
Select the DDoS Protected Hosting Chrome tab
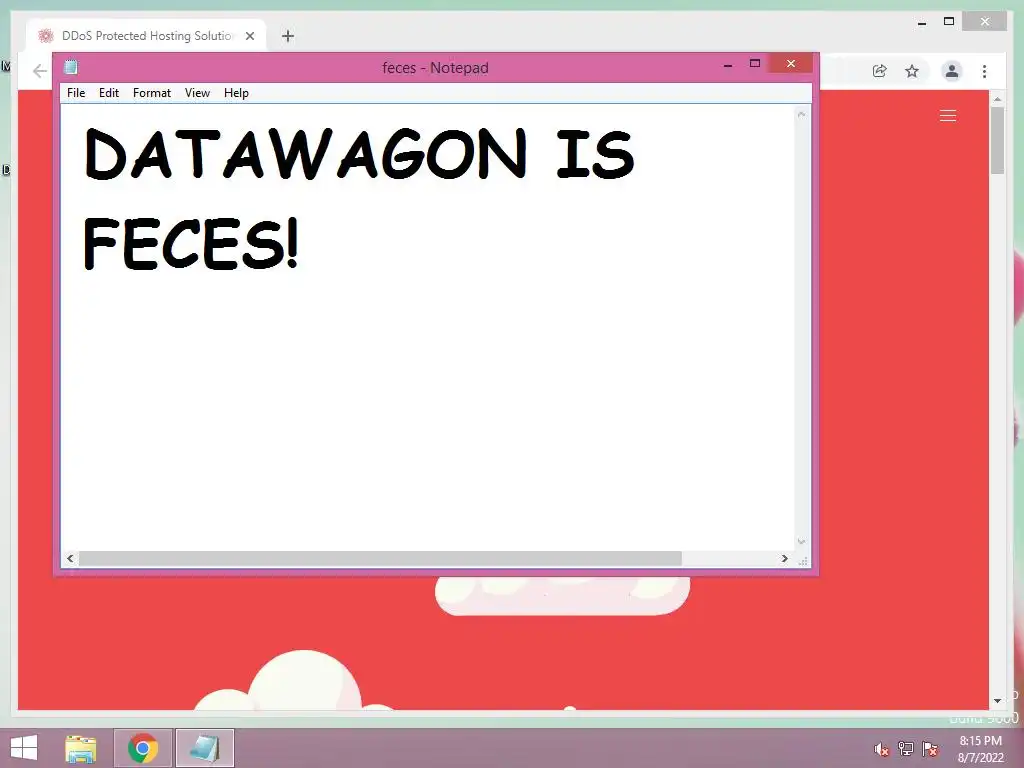[146, 36]
